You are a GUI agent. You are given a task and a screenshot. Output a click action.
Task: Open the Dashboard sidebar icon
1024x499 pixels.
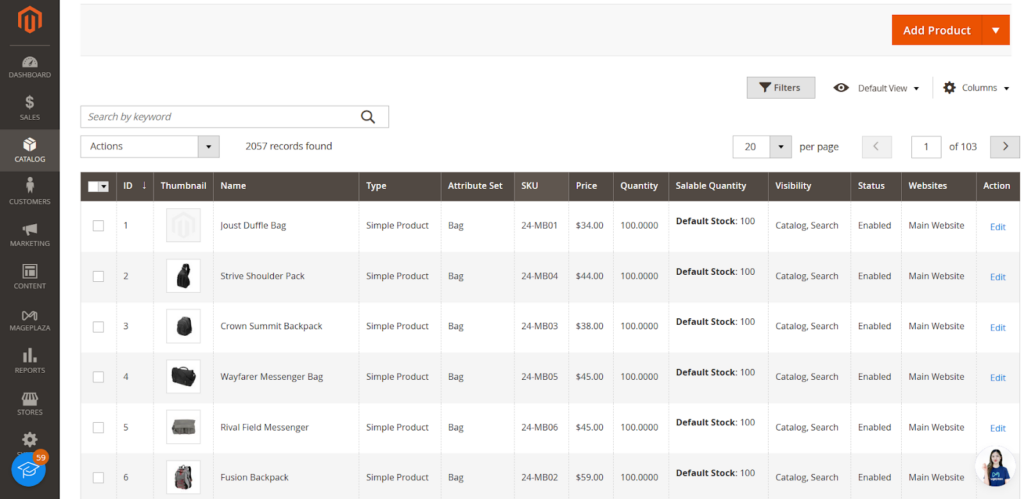(x=29, y=66)
